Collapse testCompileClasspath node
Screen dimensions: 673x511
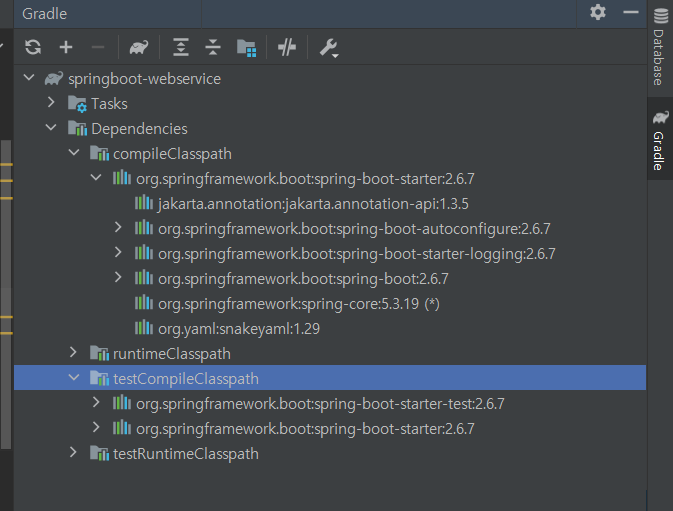[x=74, y=378]
